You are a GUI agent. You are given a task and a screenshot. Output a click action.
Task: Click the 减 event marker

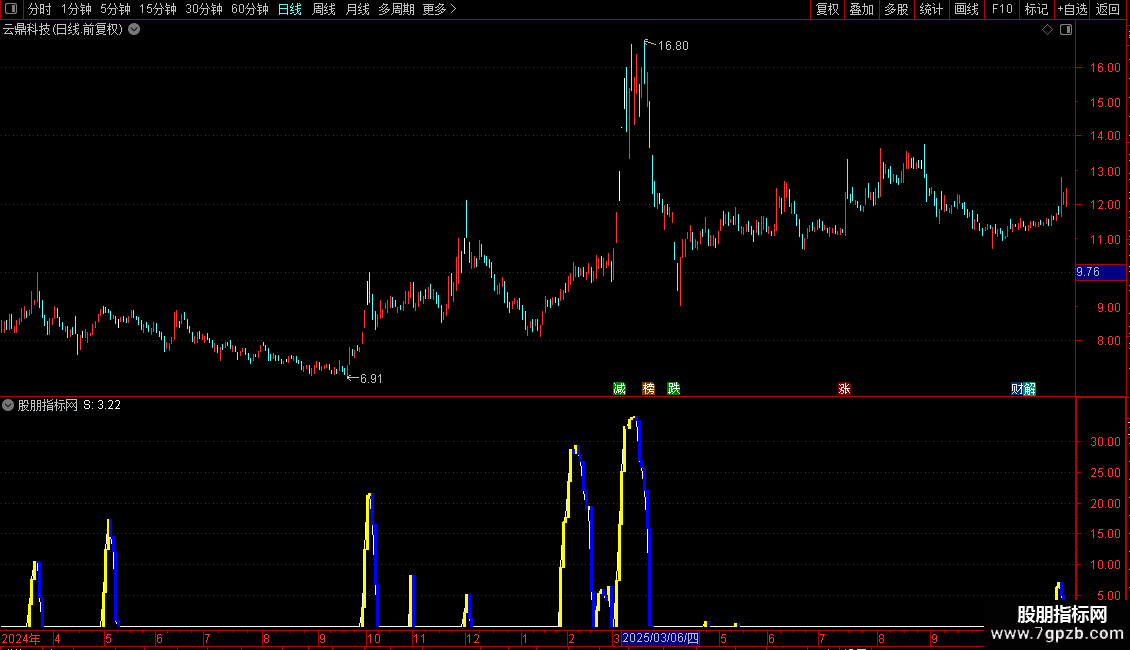pyautogui.click(x=619, y=389)
